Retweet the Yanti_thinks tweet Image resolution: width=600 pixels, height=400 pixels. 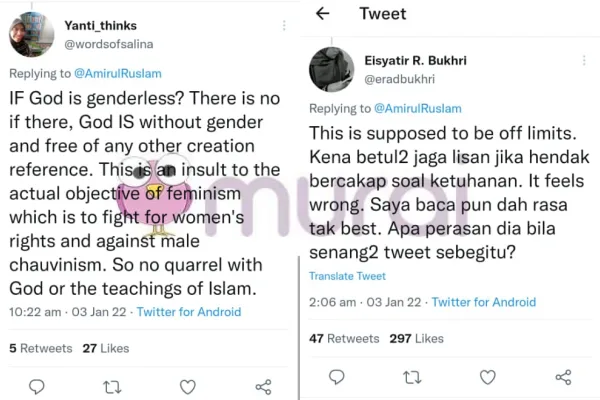coord(112,386)
